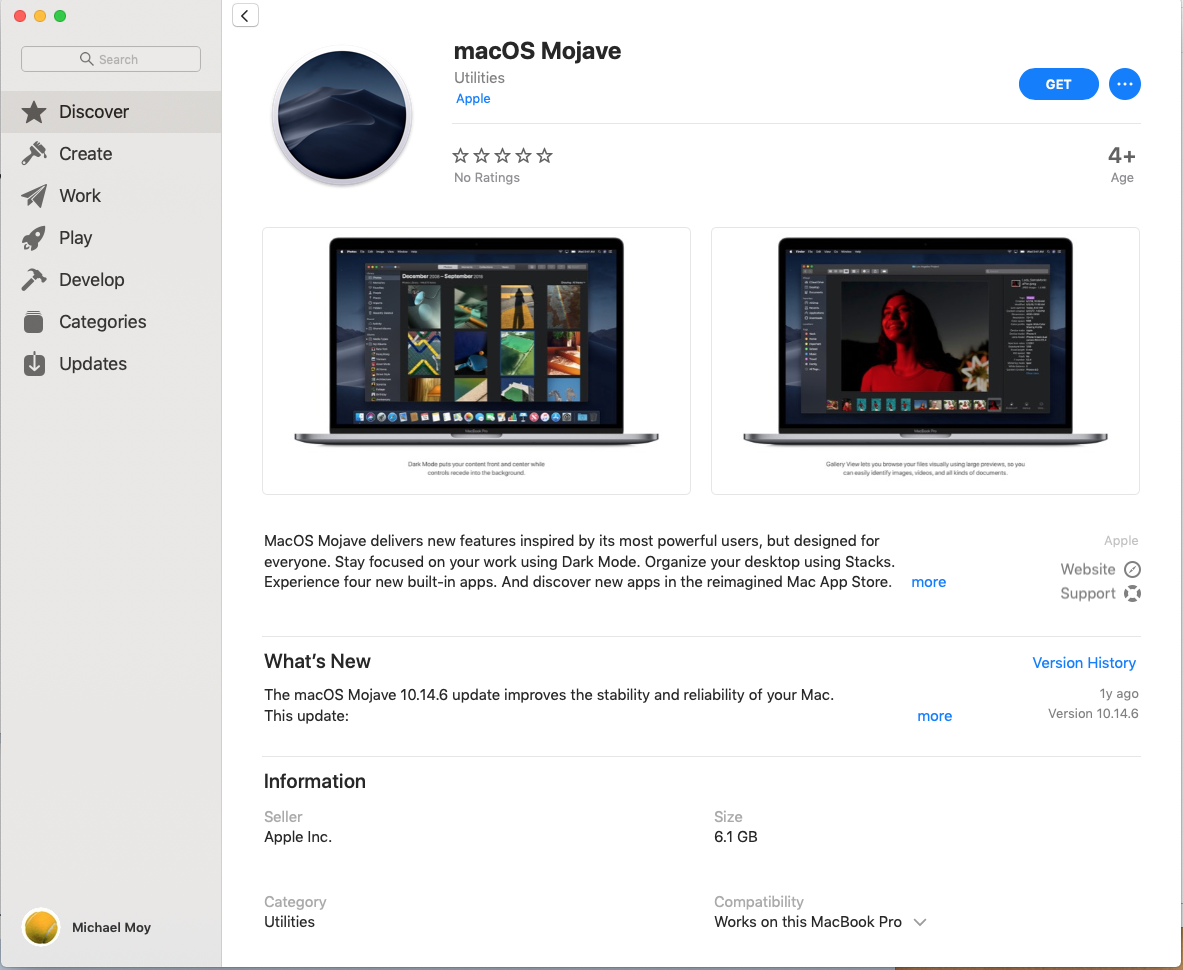Open the Gallery View screenshot thumbnail

click(x=925, y=361)
